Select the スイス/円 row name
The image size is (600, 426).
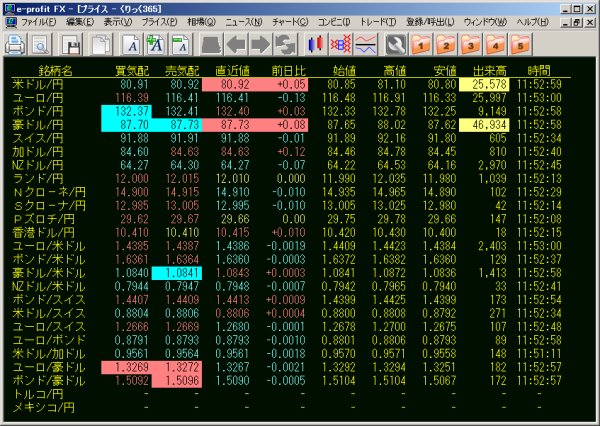(38, 138)
